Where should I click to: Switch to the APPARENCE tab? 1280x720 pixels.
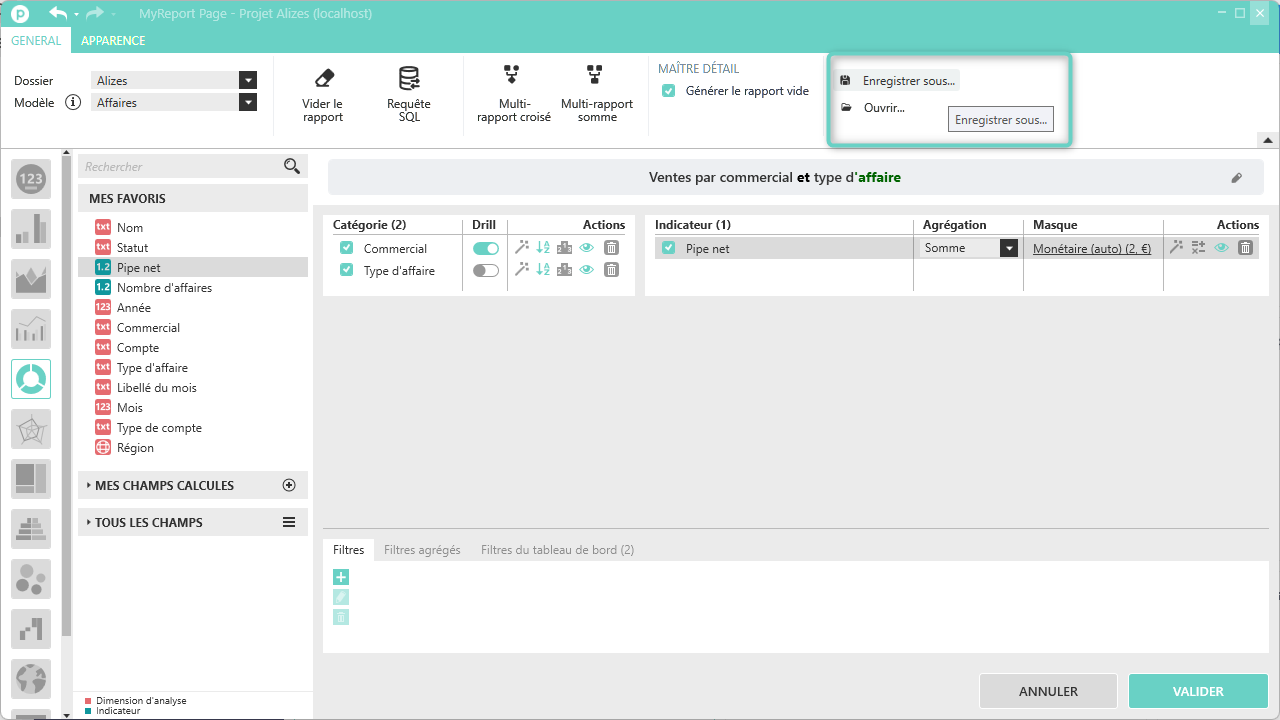click(113, 41)
